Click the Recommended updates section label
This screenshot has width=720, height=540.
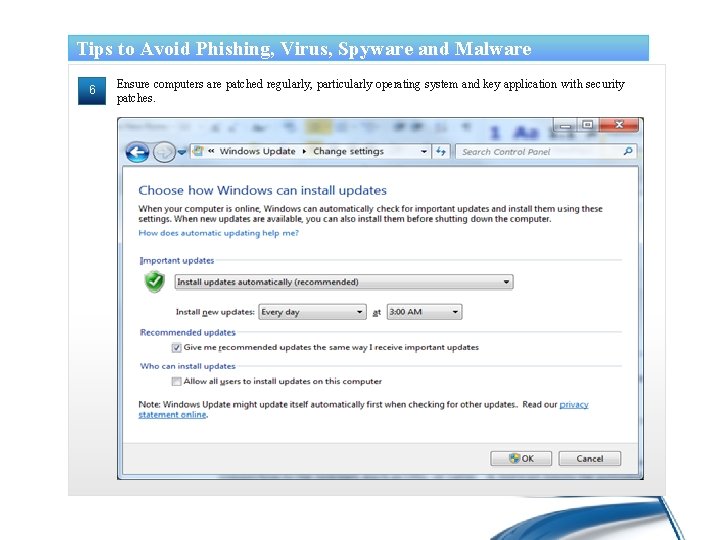[x=188, y=332]
